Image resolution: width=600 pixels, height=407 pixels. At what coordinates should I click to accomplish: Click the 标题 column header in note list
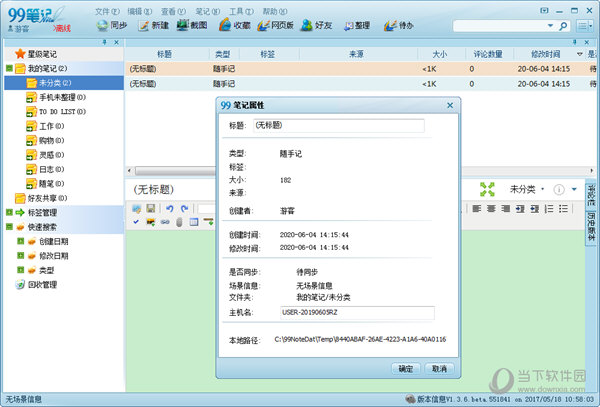(x=165, y=54)
